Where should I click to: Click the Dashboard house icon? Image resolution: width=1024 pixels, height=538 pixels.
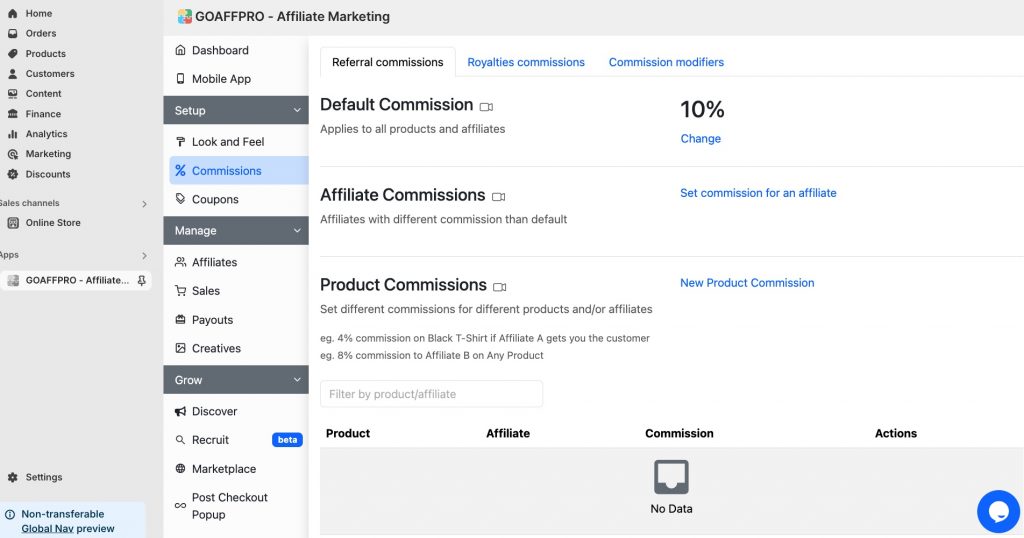tap(180, 50)
